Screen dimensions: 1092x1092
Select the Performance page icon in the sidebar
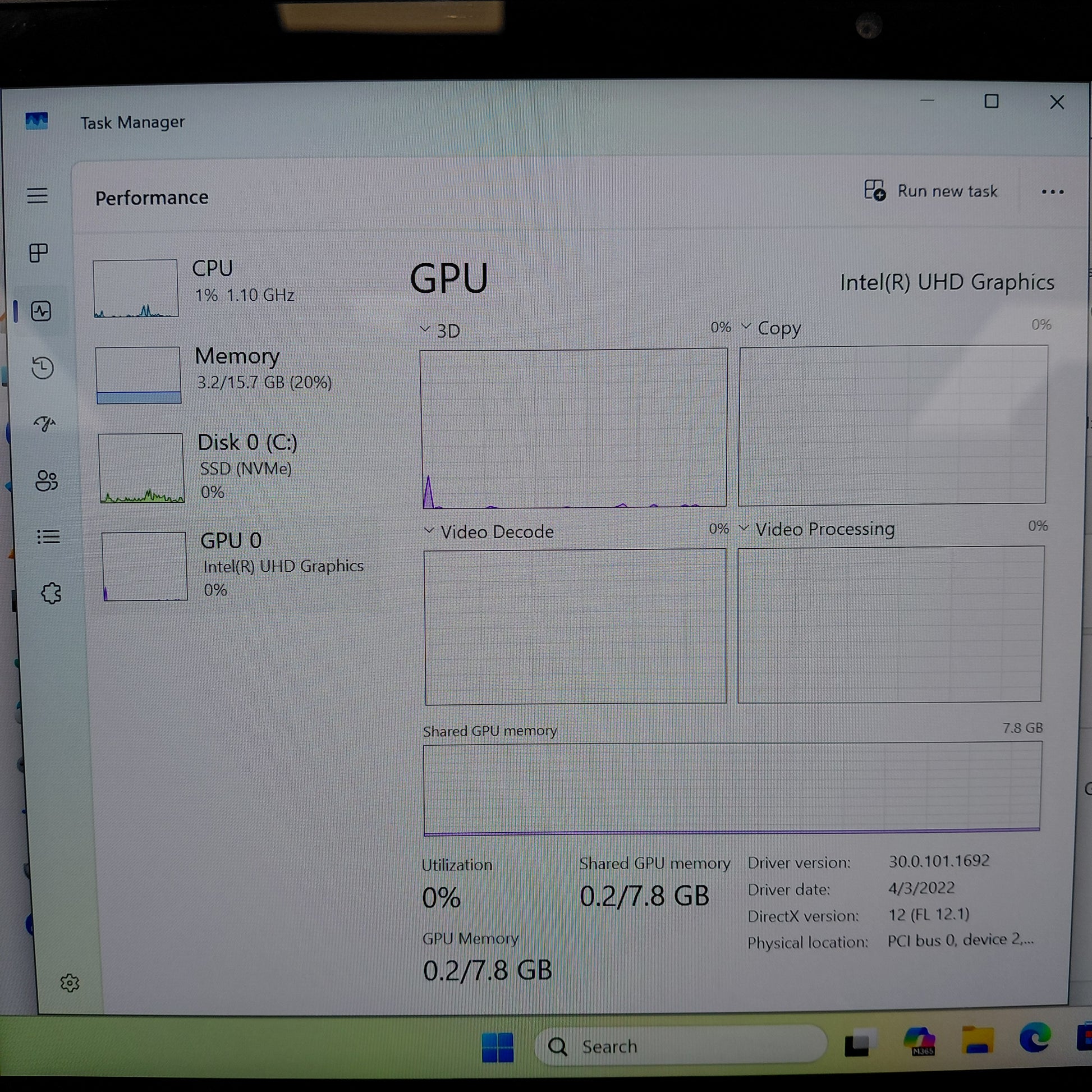[42, 311]
